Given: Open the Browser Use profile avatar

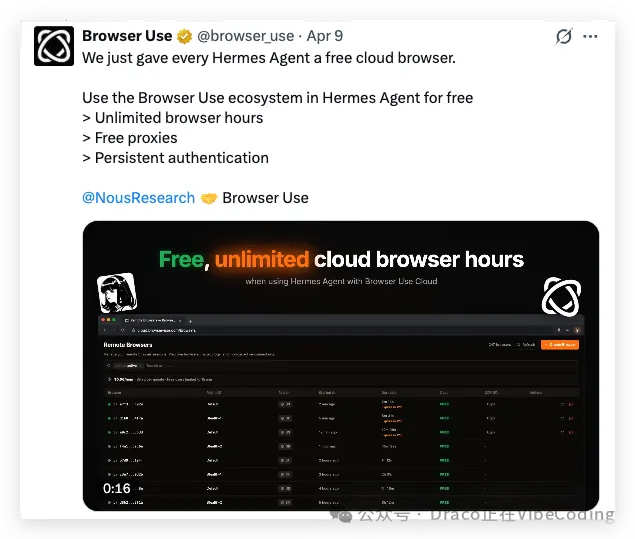Looking at the screenshot, I should [54, 46].
